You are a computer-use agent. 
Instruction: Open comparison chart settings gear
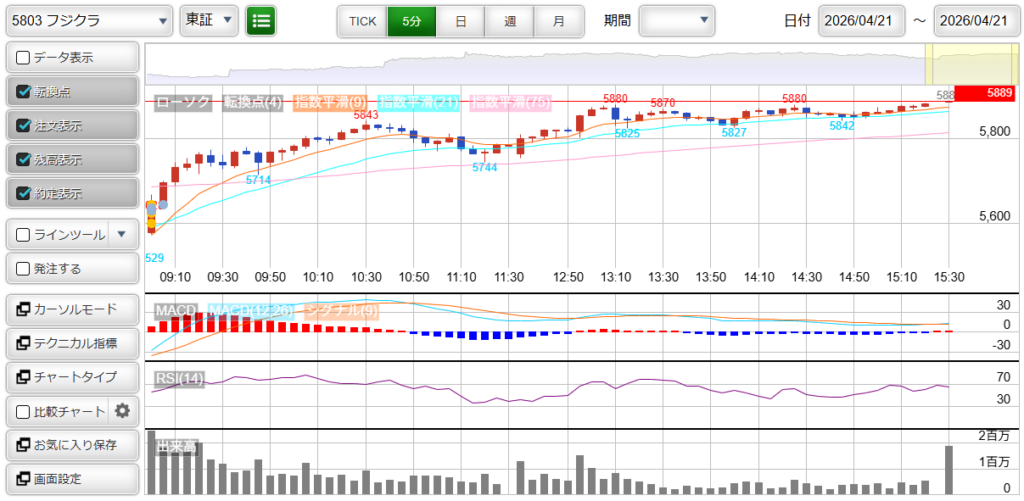click(123, 410)
